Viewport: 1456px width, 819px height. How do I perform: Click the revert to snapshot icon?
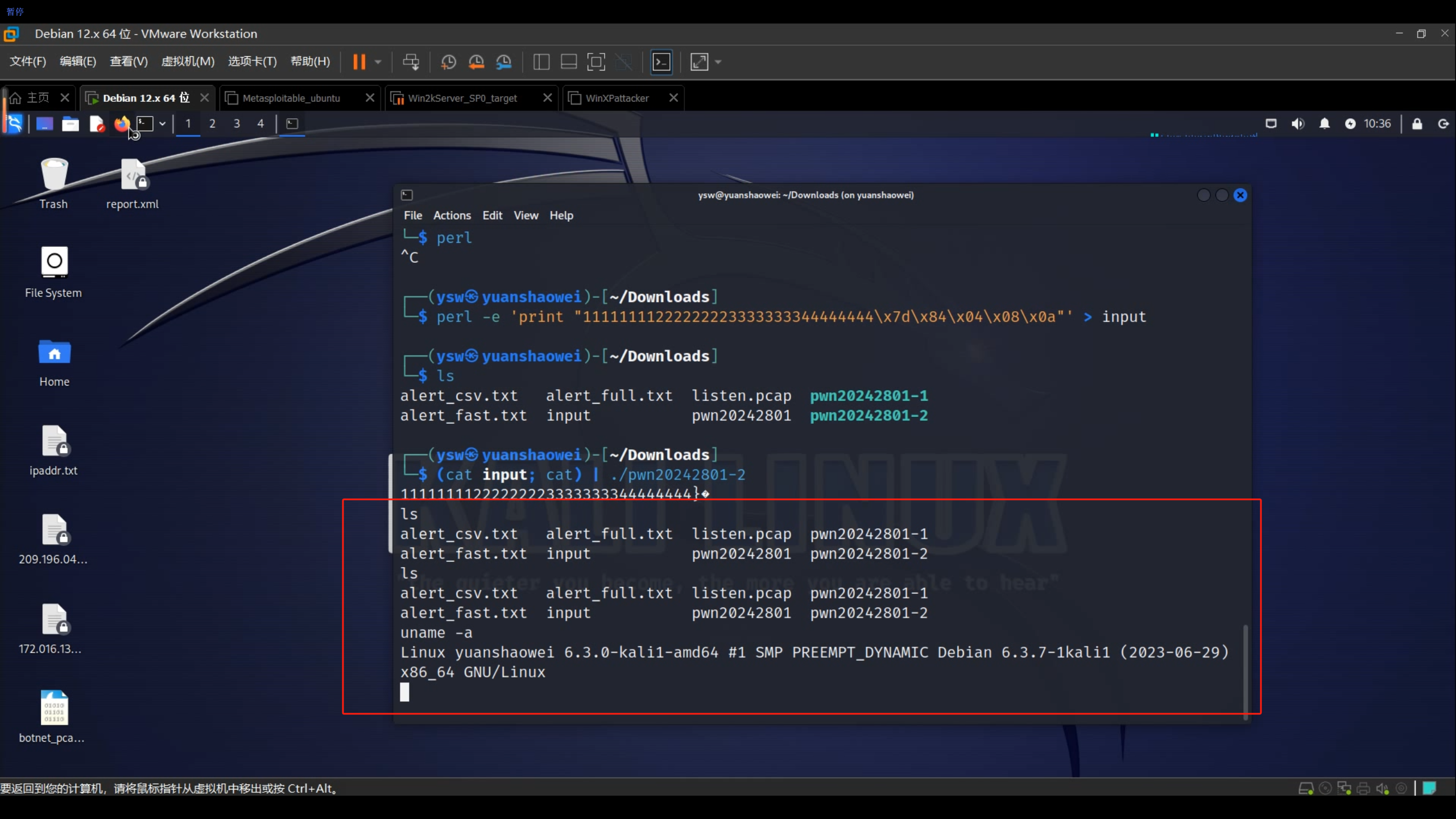click(476, 61)
